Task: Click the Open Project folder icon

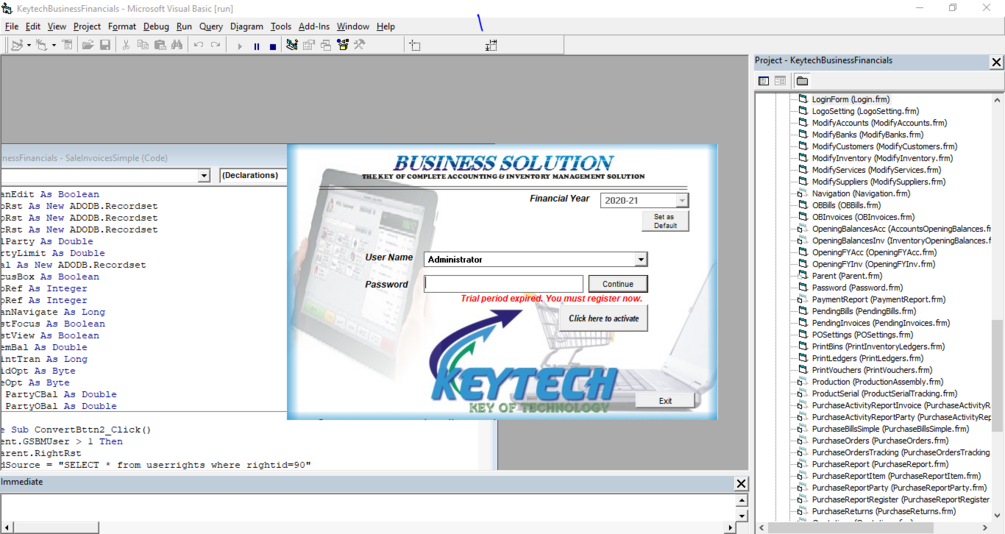Action: [88, 45]
